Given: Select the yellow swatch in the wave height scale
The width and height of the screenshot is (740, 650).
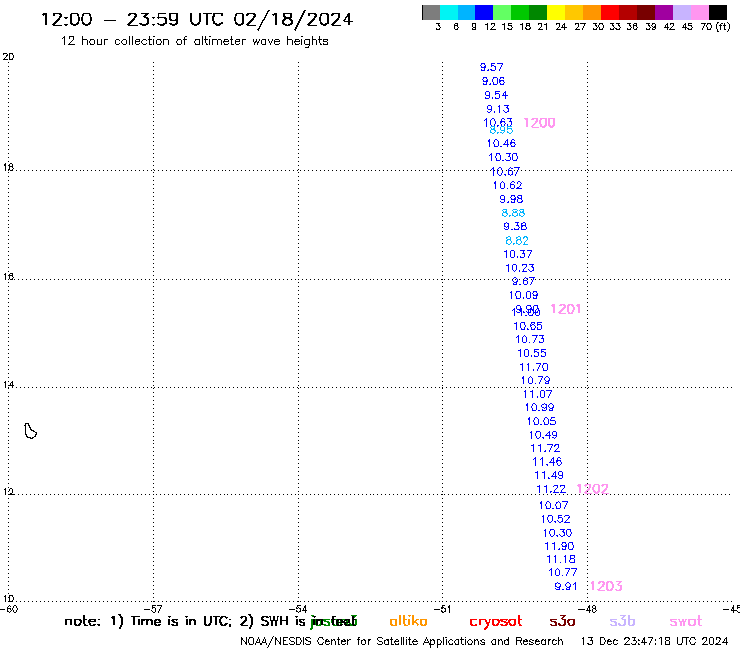Looking at the screenshot, I should click(556, 12).
